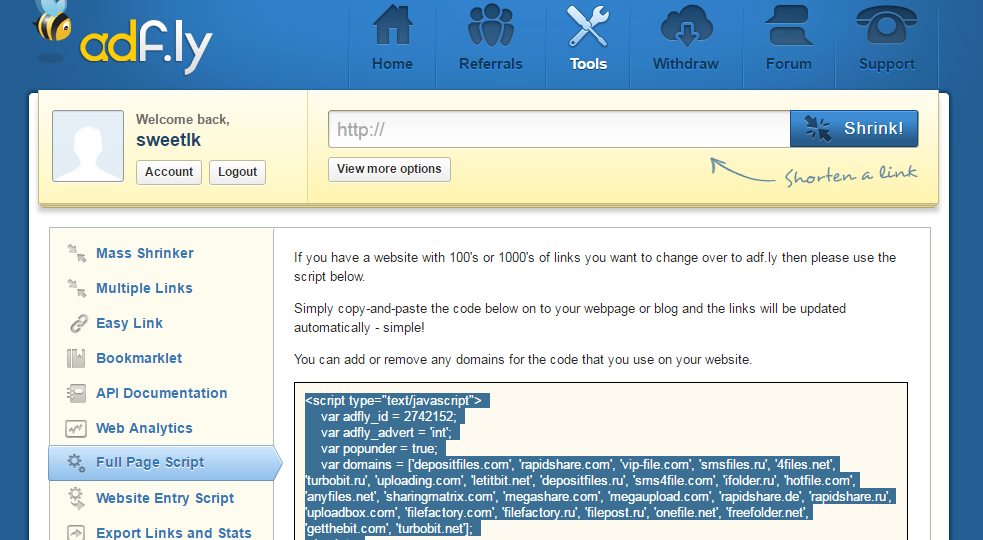Click the Logout button
This screenshot has width=983, height=540.
coord(237,172)
